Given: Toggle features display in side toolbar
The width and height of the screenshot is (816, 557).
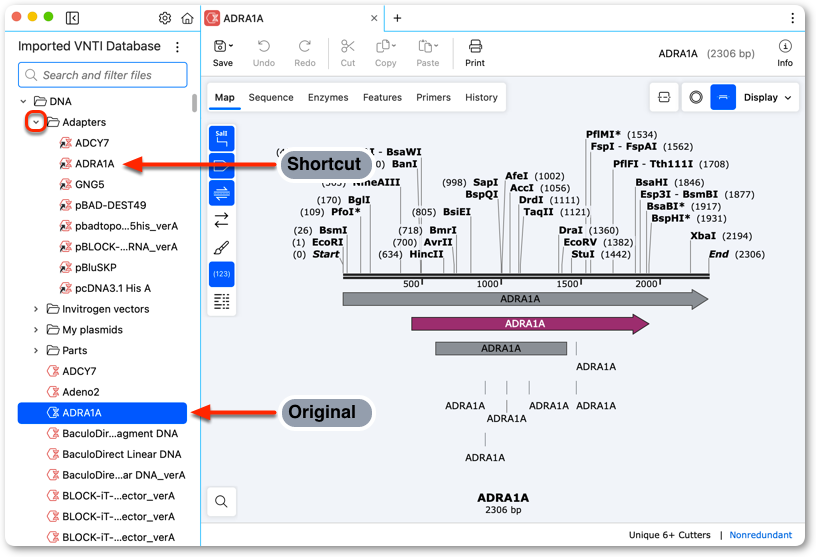Looking at the screenshot, I should (x=222, y=166).
